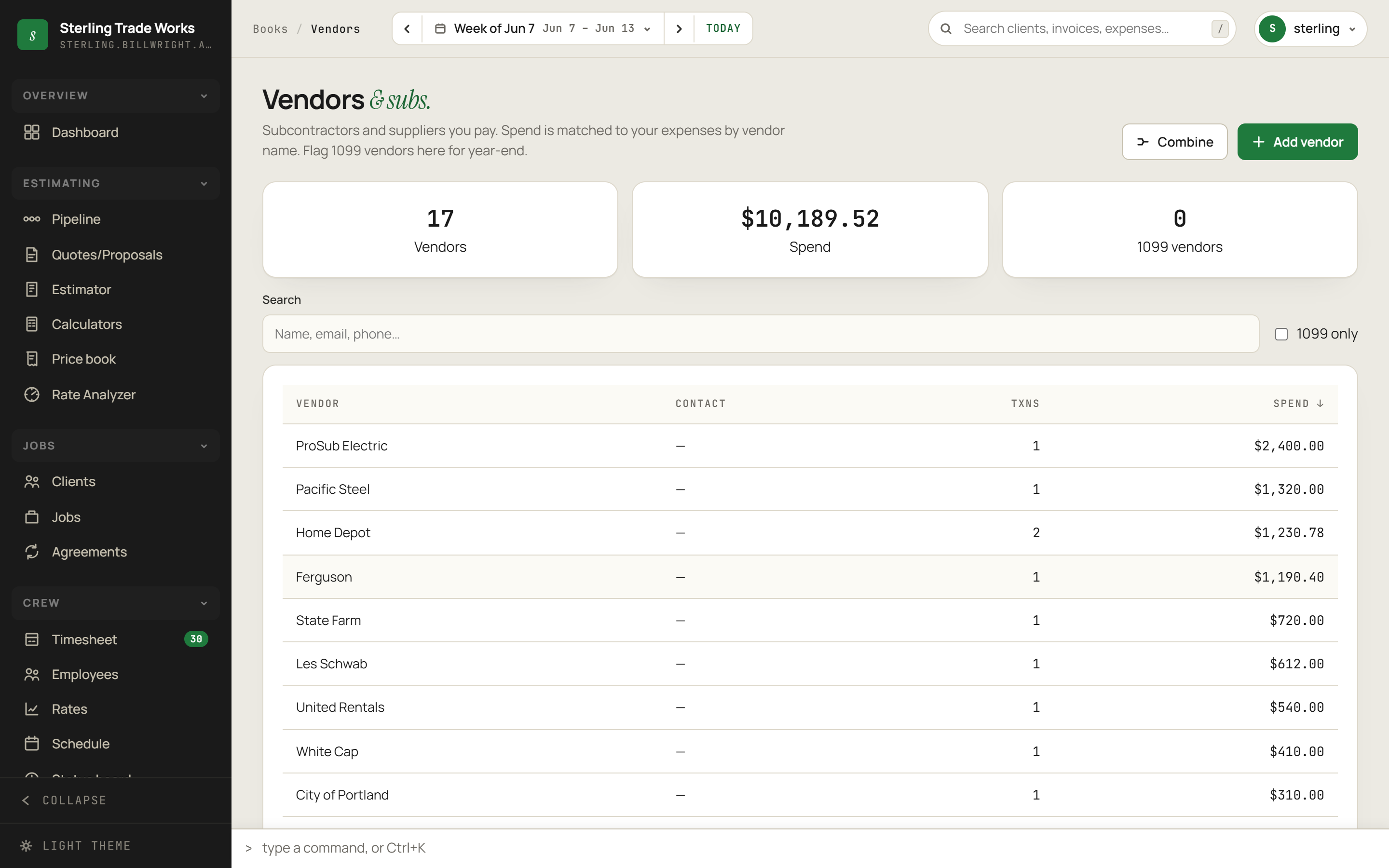Viewport: 1389px width, 868px height.
Task: Click the Schedule calendar icon
Action: click(31, 744)
